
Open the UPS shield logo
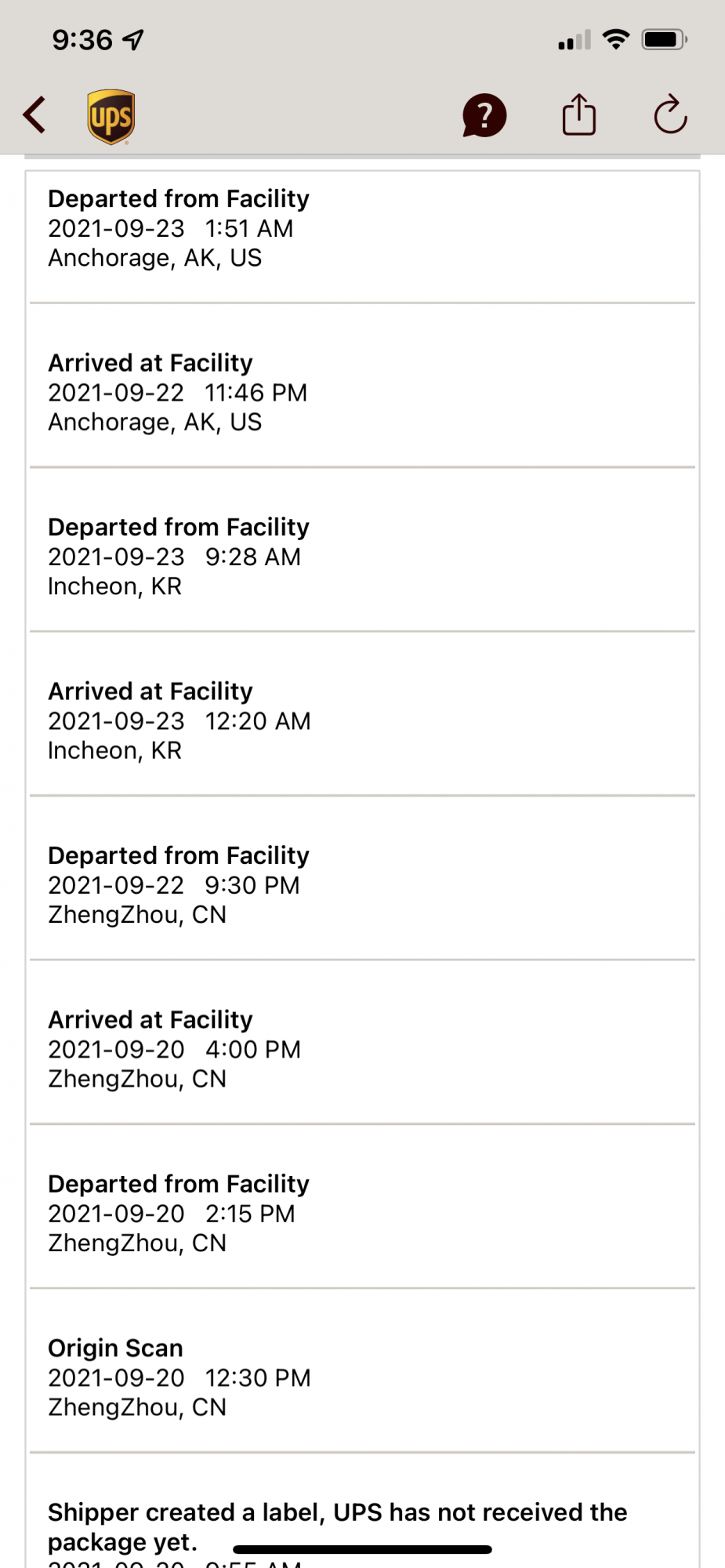point(111,117)
